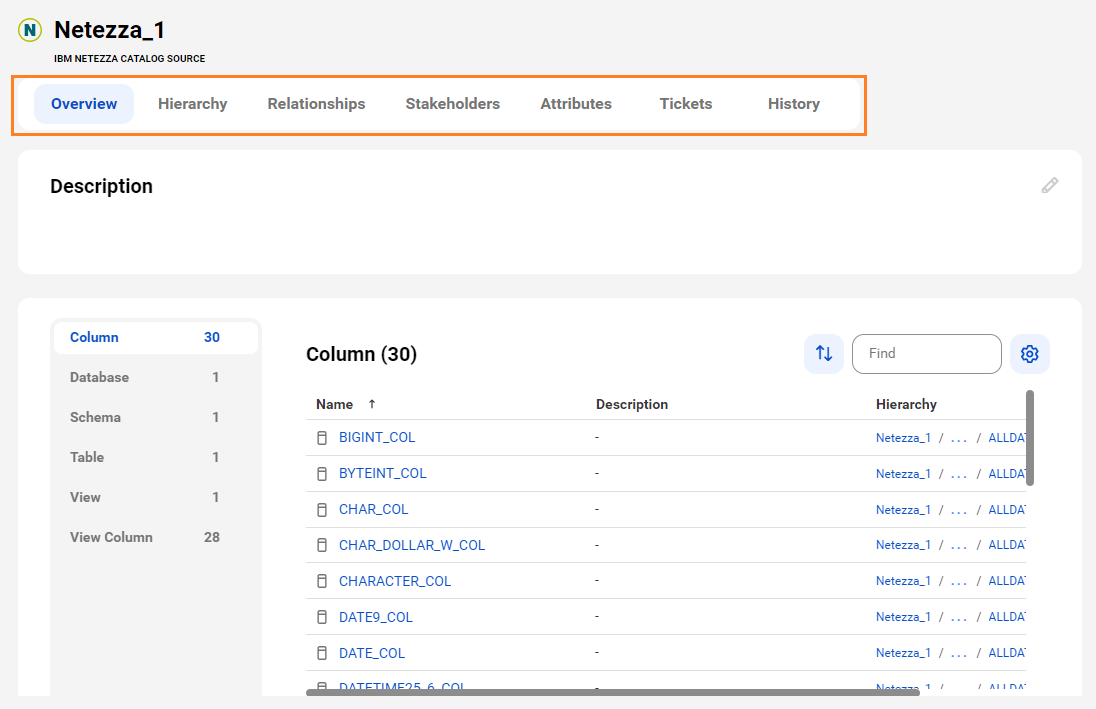The width and height of the screenshot is (1096, 709).
Task: Click the sort order arrows icon
Action: pos(824,354)
